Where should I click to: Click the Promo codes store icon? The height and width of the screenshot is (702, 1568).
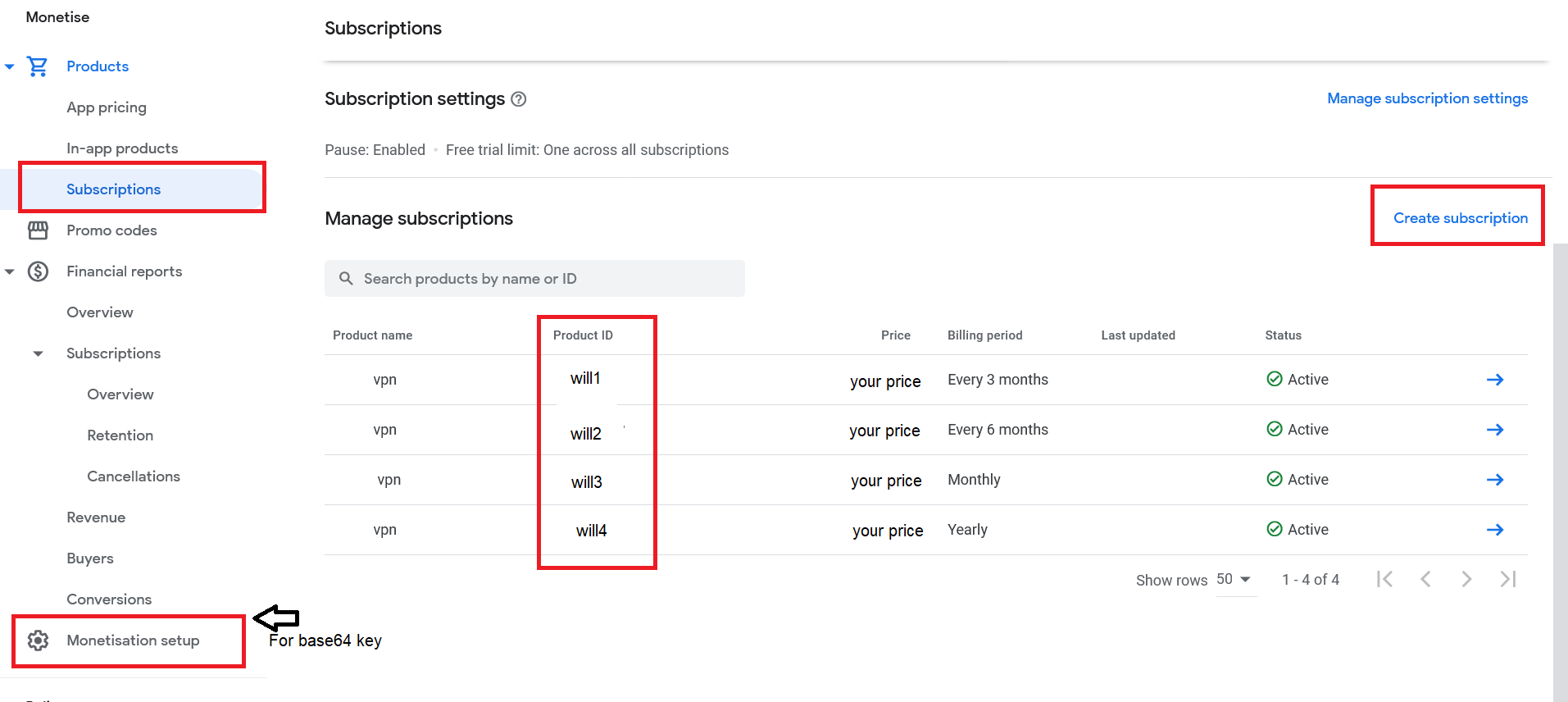pyautogui.click(x=38, y=230)
